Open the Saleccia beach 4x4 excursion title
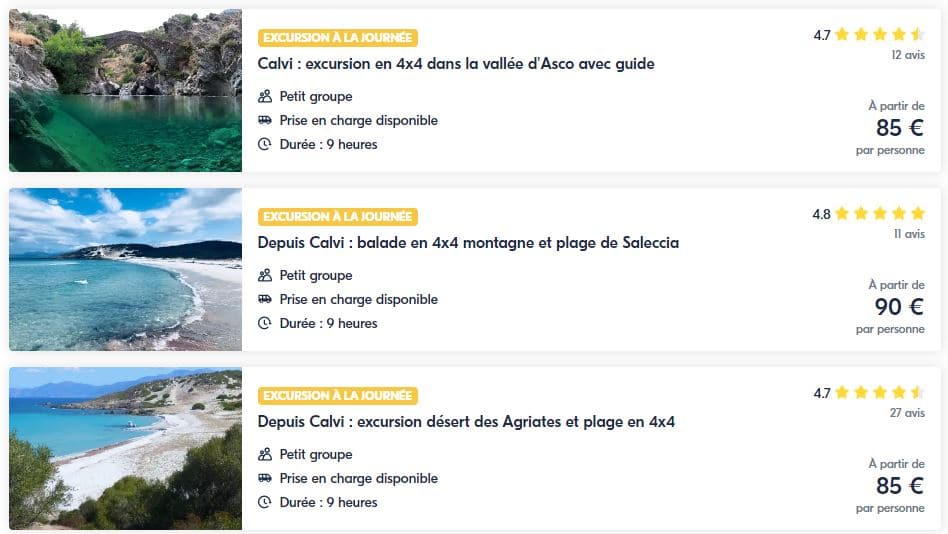 click(x=468, y=243)
